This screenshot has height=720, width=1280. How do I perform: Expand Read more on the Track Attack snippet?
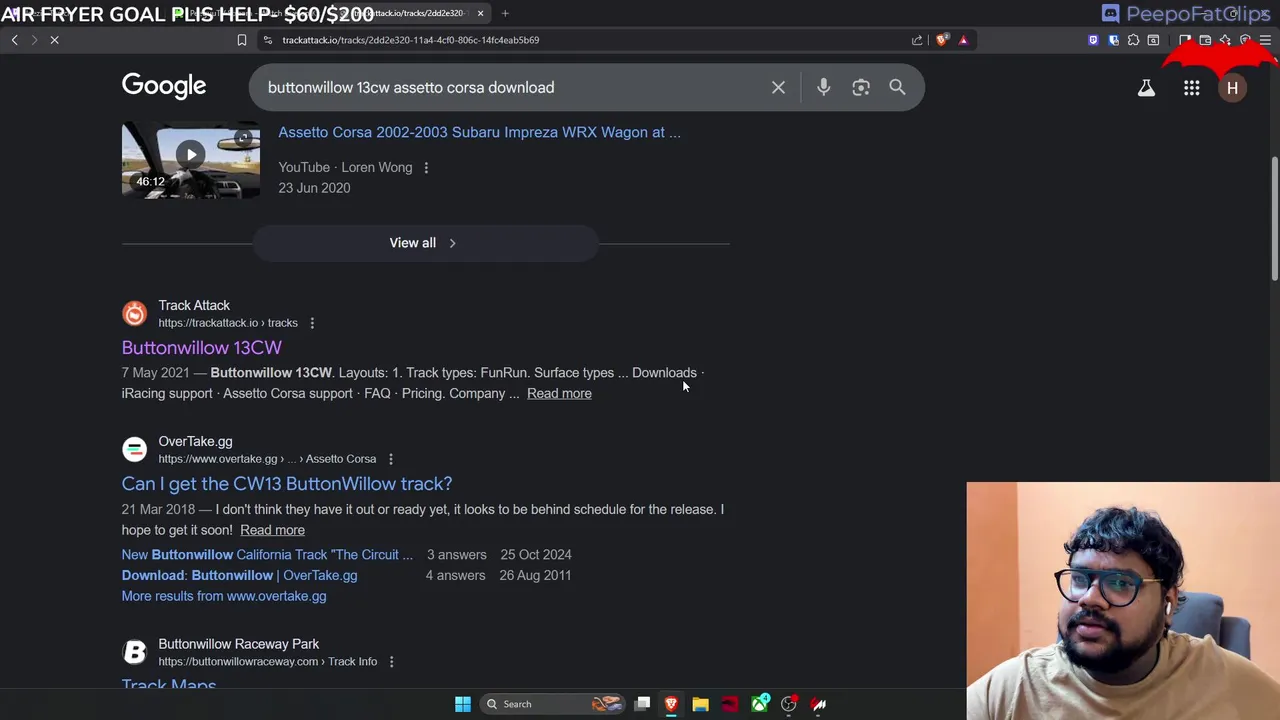pos(559,393)
